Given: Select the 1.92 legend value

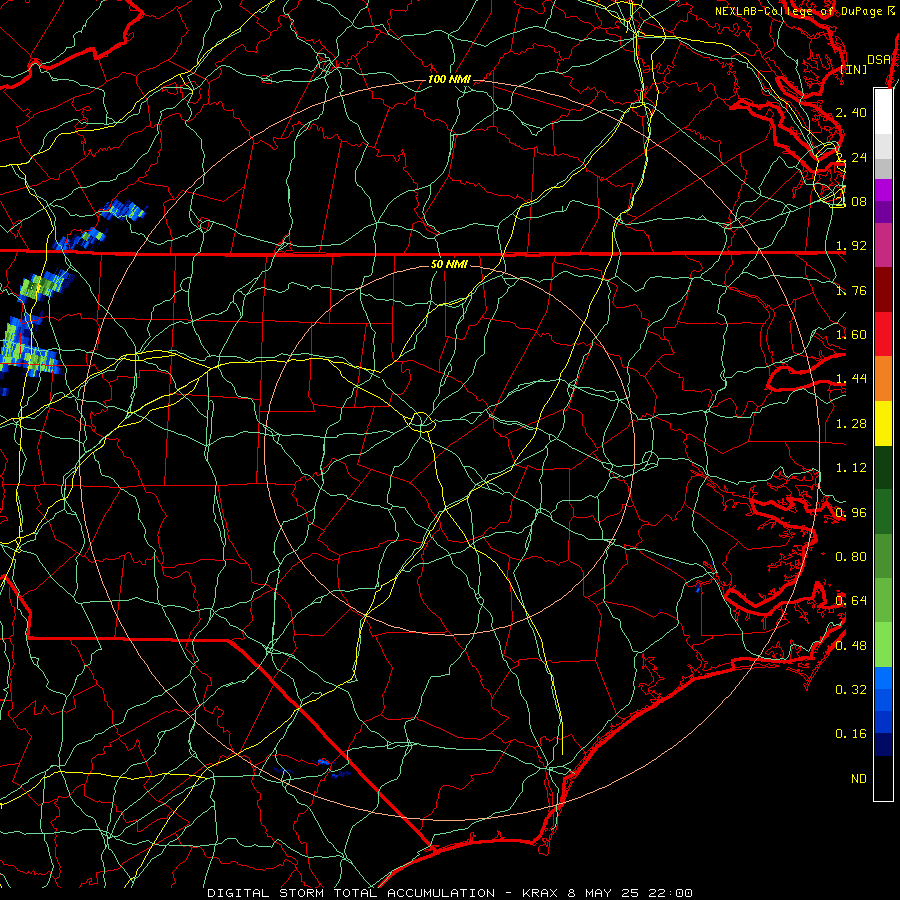Looking at the screenshot, I should pyautogui.click(x=851, y=246).
